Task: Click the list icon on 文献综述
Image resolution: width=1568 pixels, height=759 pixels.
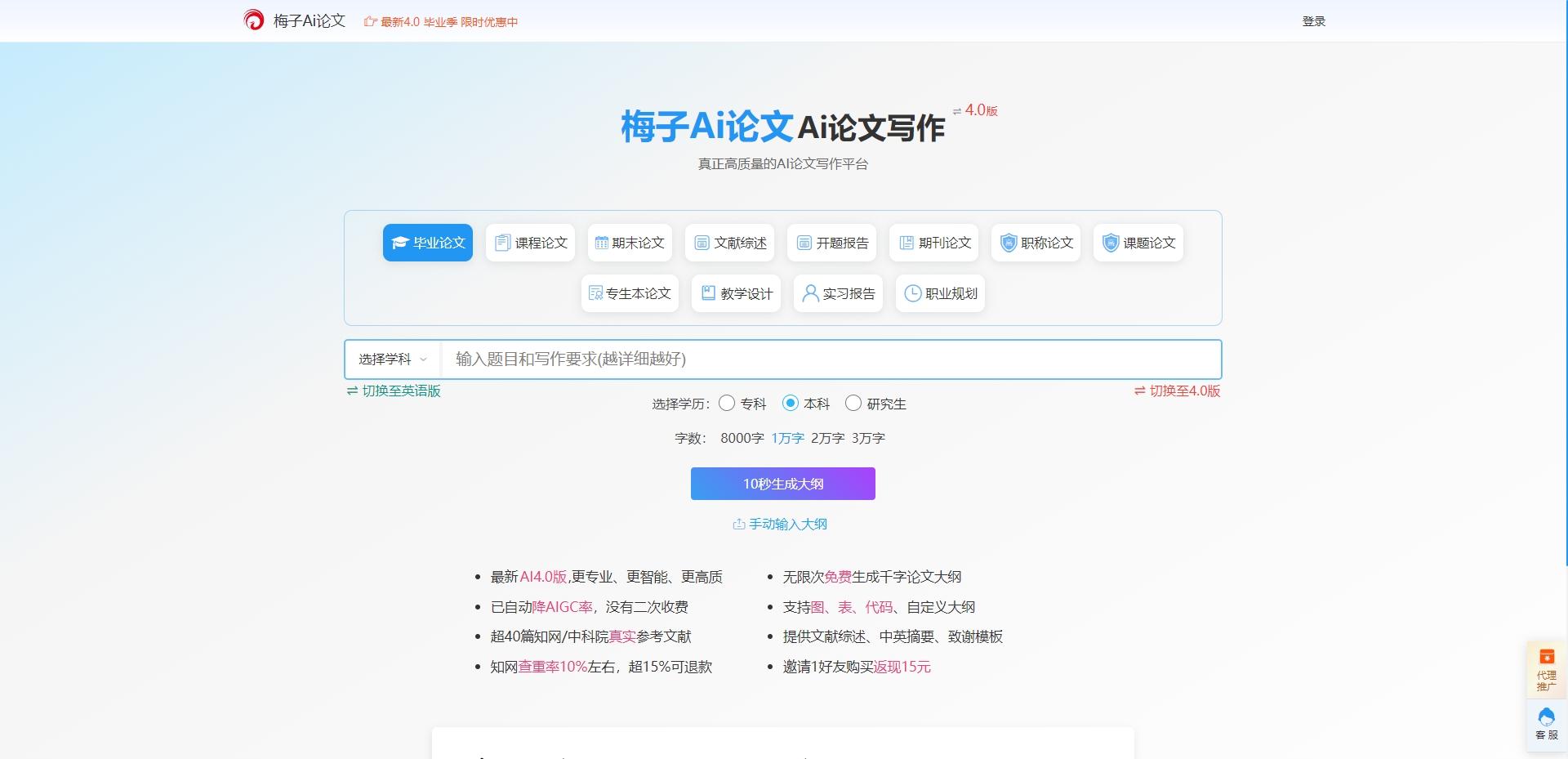Action: 702,243
